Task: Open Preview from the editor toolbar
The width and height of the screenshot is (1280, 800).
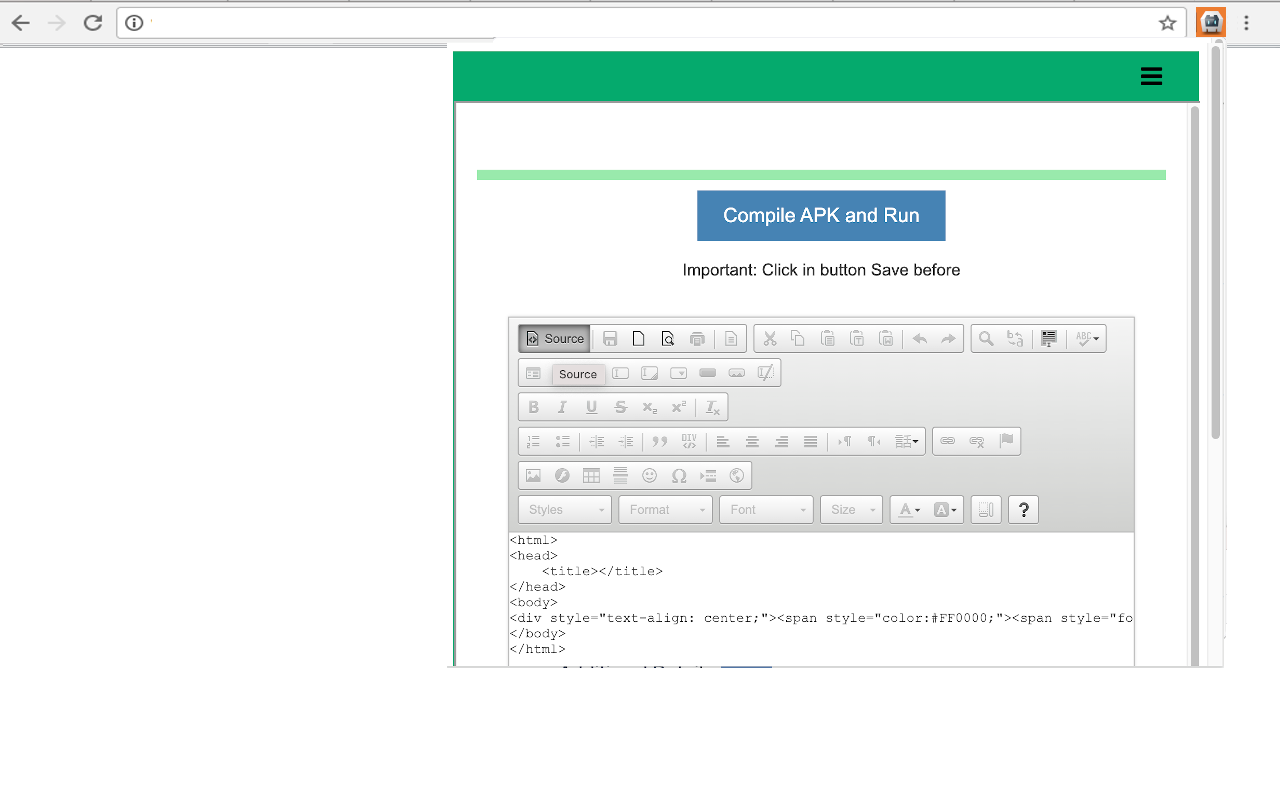Action: point(668,339)
